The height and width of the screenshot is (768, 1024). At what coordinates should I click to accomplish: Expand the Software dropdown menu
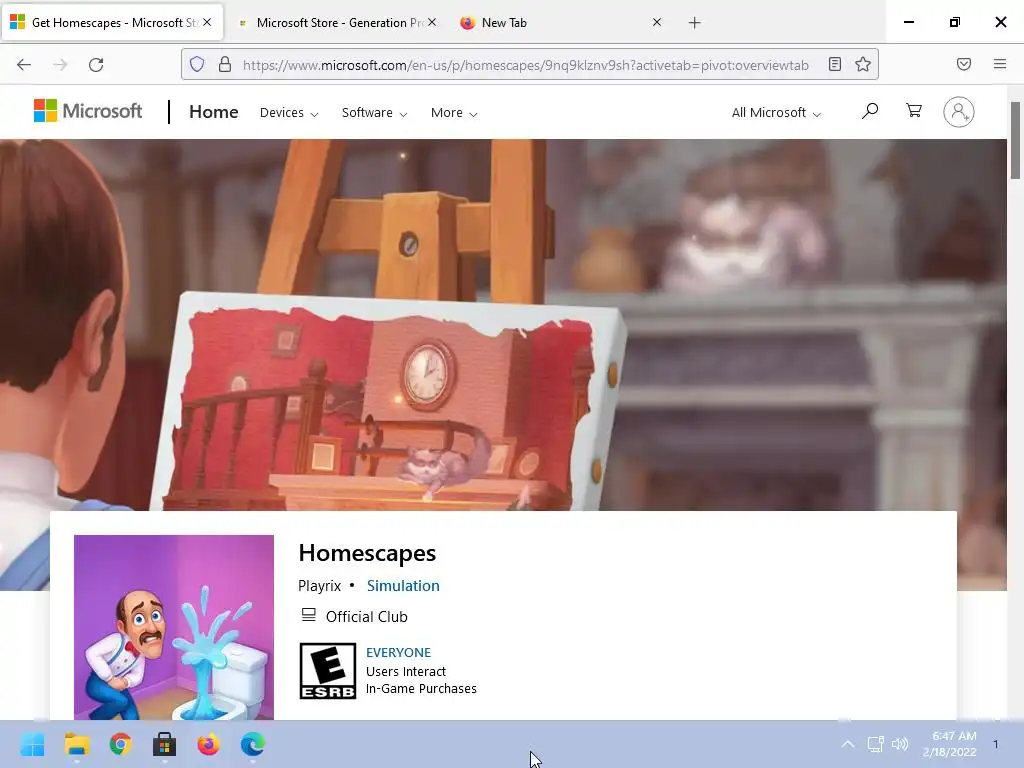click(374, 112)
